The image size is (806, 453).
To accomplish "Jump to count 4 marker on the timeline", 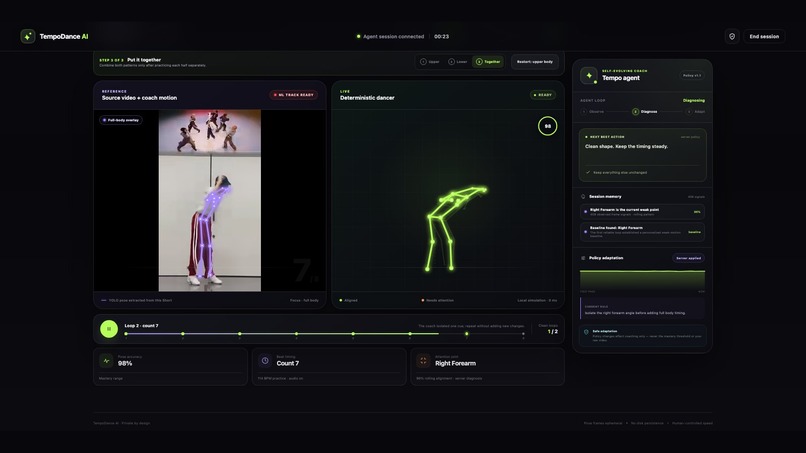I will [x=296, y=334].
